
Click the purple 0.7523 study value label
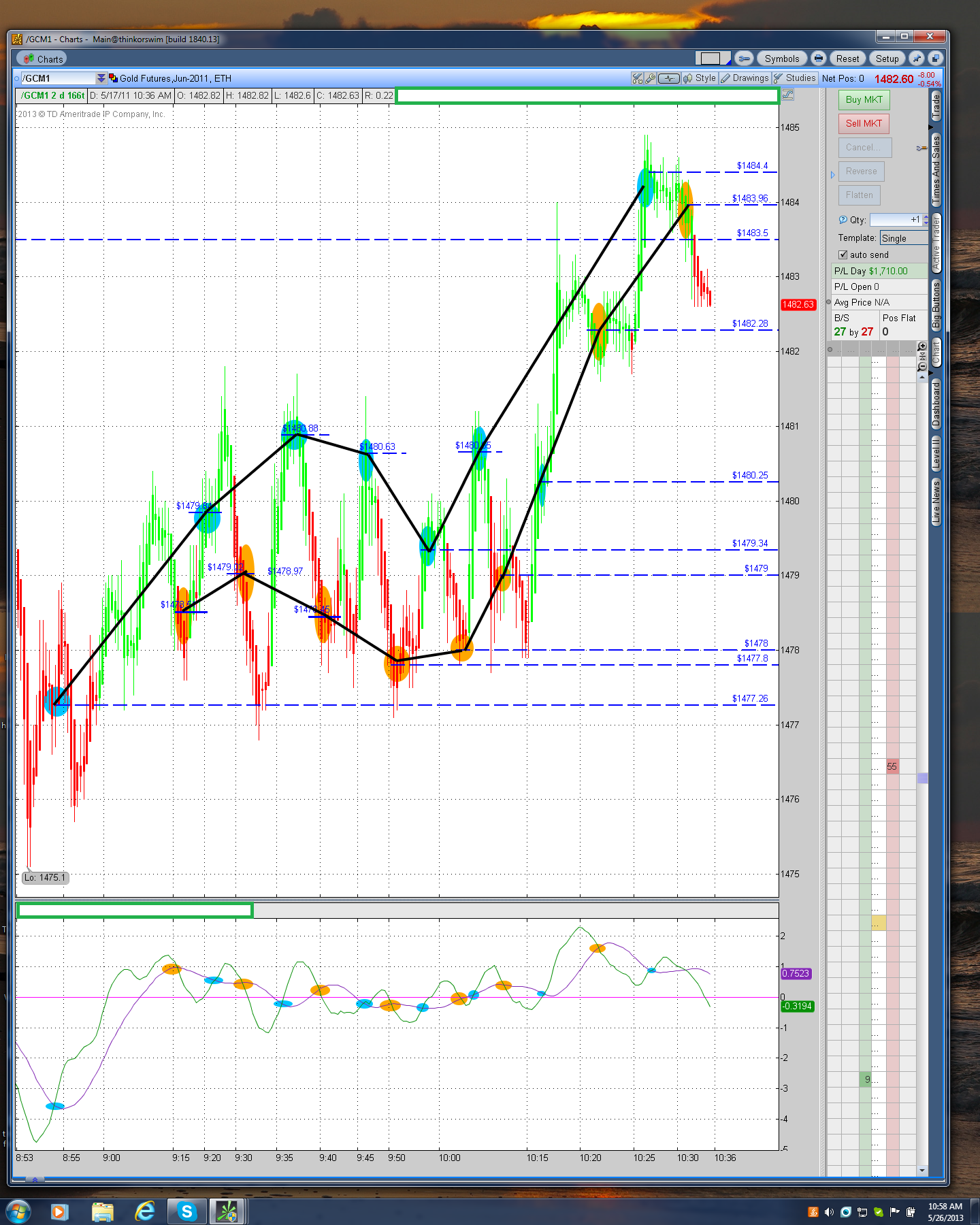tap(796, 973)
